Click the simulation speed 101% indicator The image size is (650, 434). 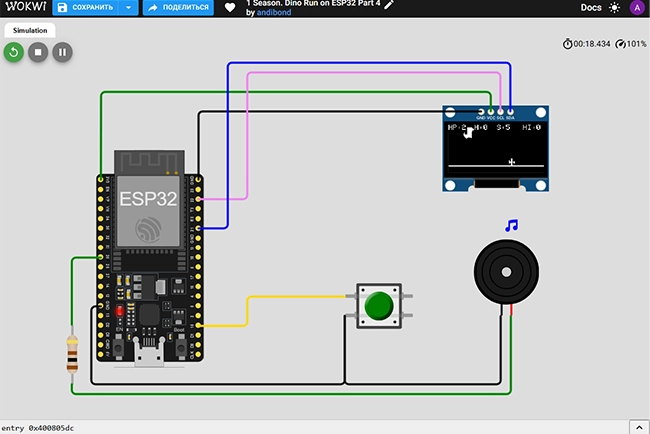pos(631,44)
